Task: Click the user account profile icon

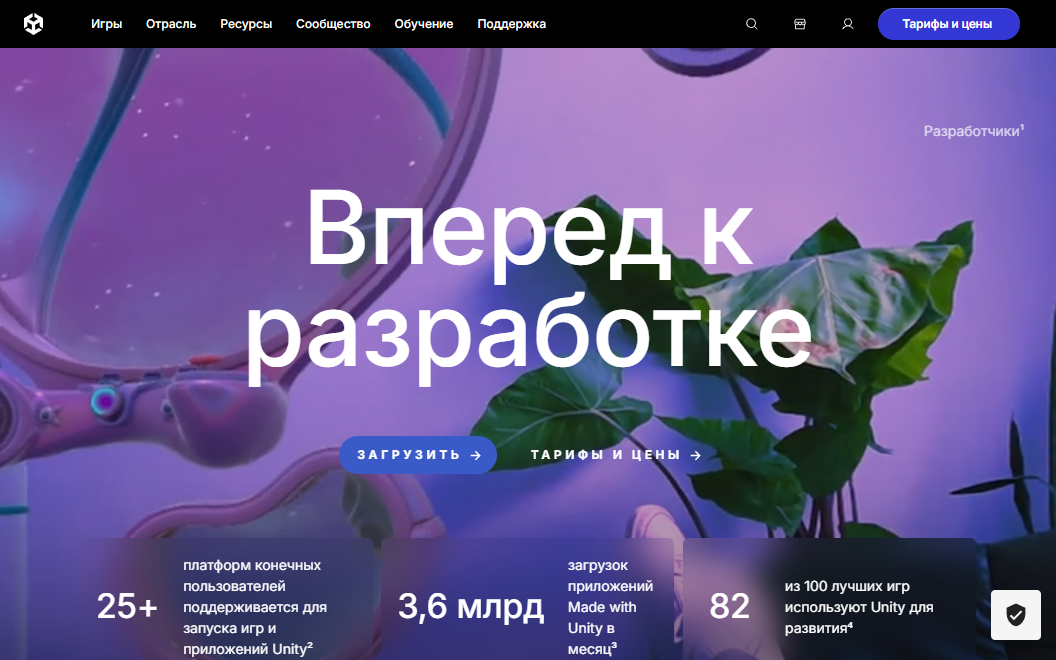Action: point(848,24)
